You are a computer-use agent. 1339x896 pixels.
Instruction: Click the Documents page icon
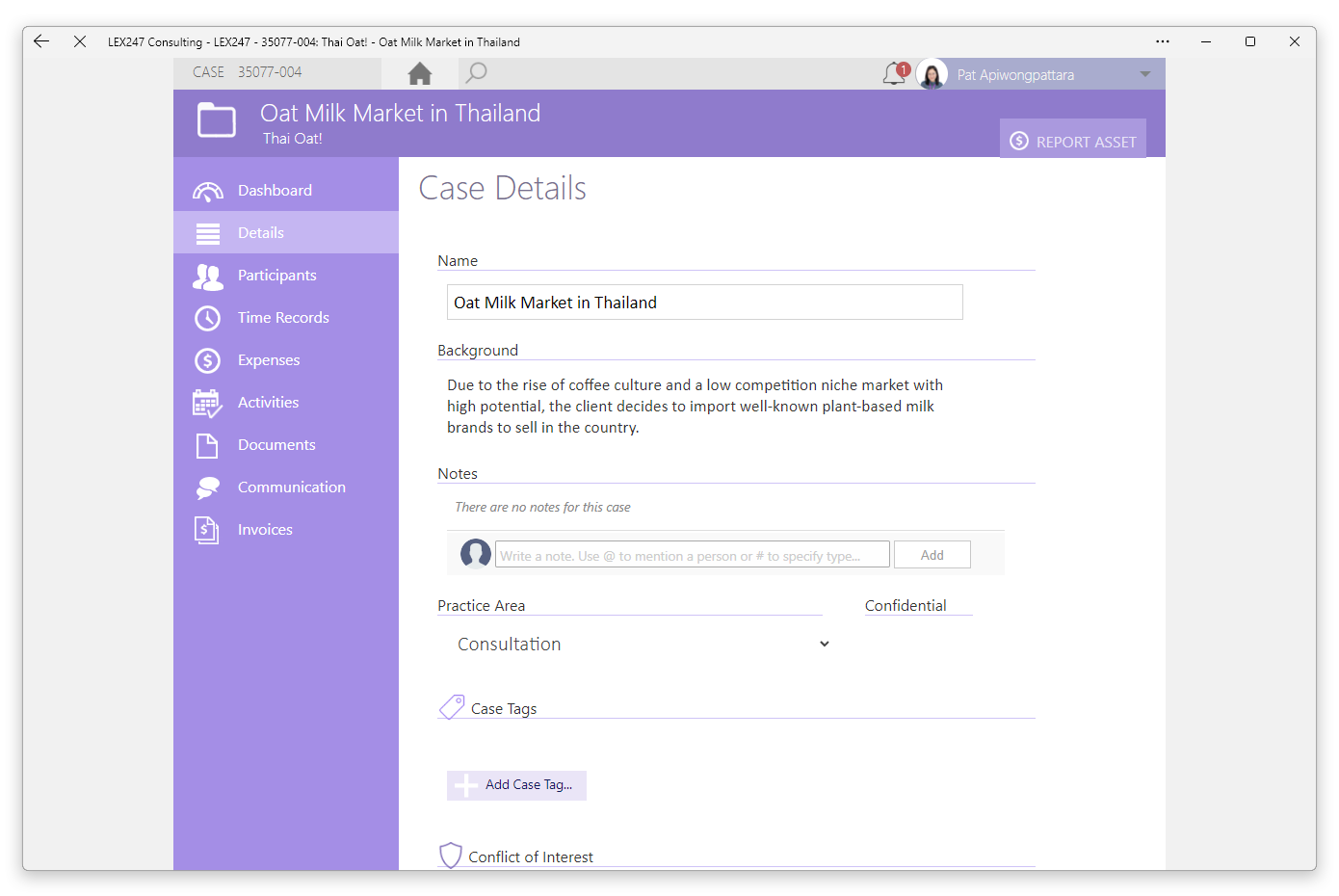point(207,445)
